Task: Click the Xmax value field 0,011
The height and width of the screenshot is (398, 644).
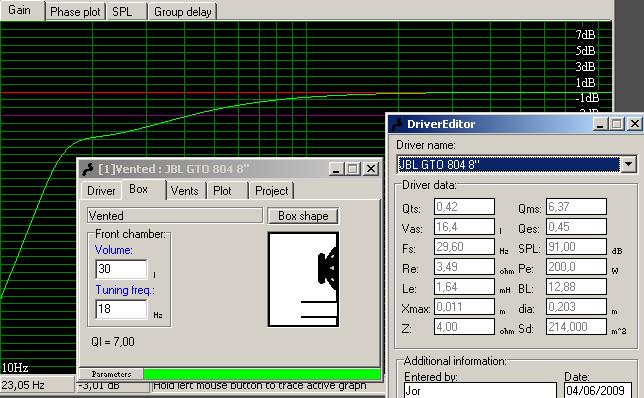Action: pos(464,307)
